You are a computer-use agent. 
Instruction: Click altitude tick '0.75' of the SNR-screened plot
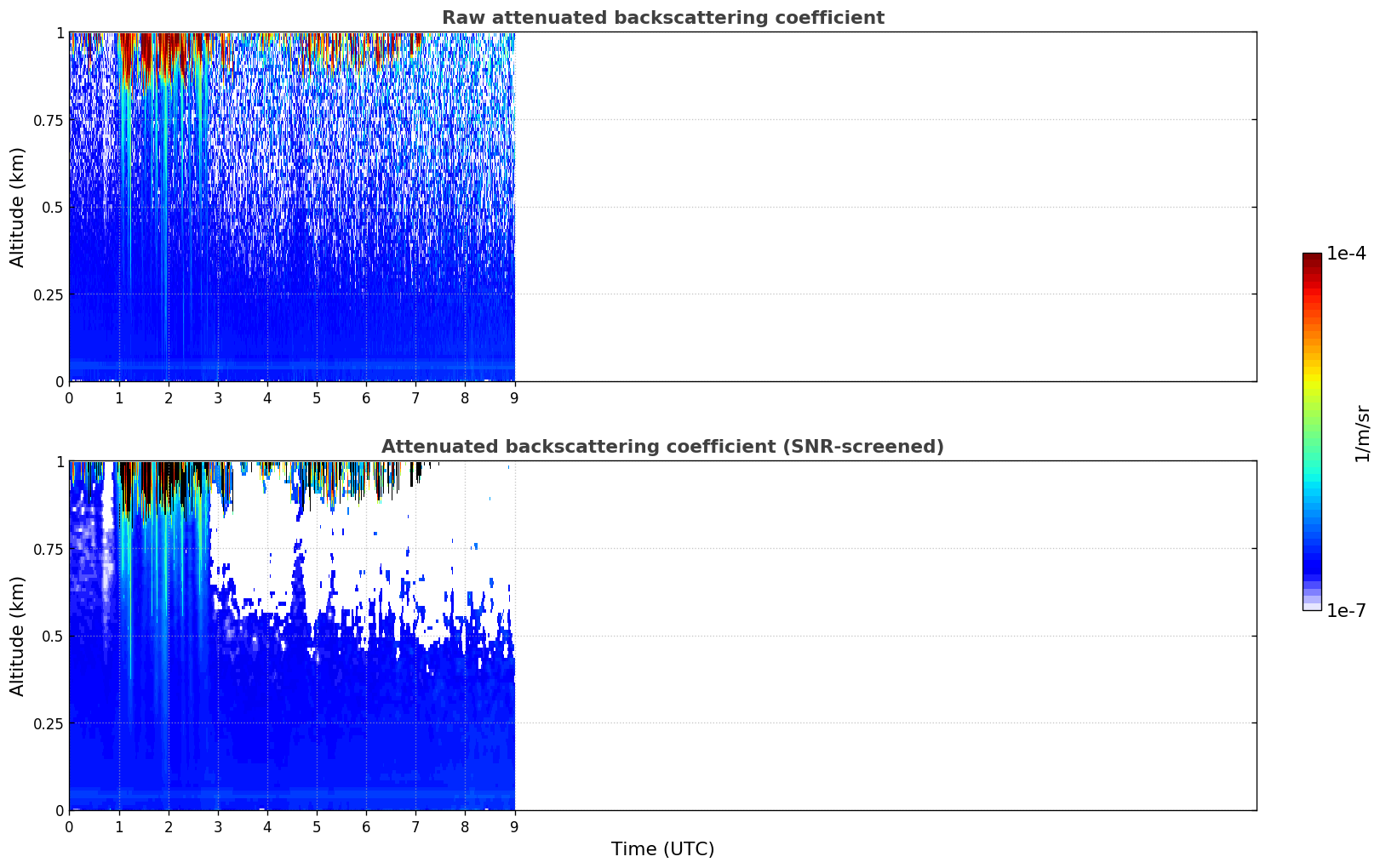click(49, 549)
